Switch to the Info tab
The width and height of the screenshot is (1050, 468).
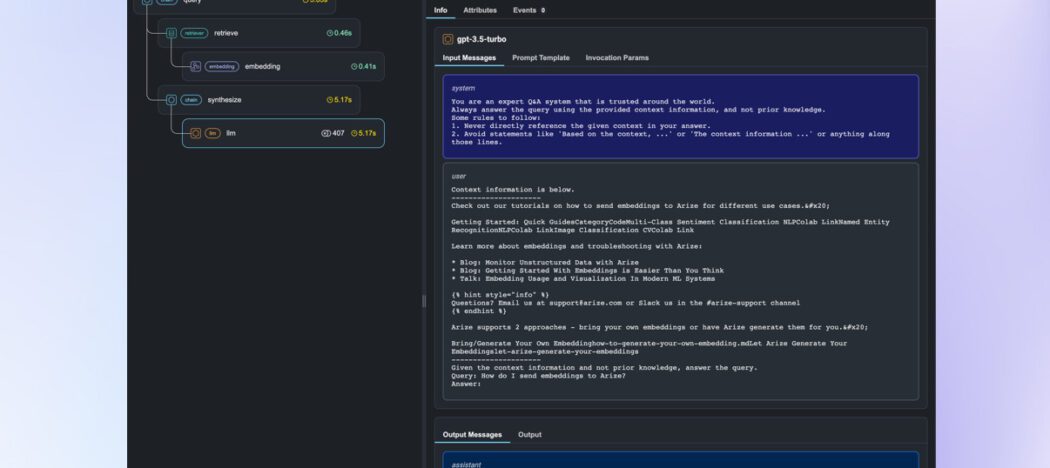(x=441, y=10)
